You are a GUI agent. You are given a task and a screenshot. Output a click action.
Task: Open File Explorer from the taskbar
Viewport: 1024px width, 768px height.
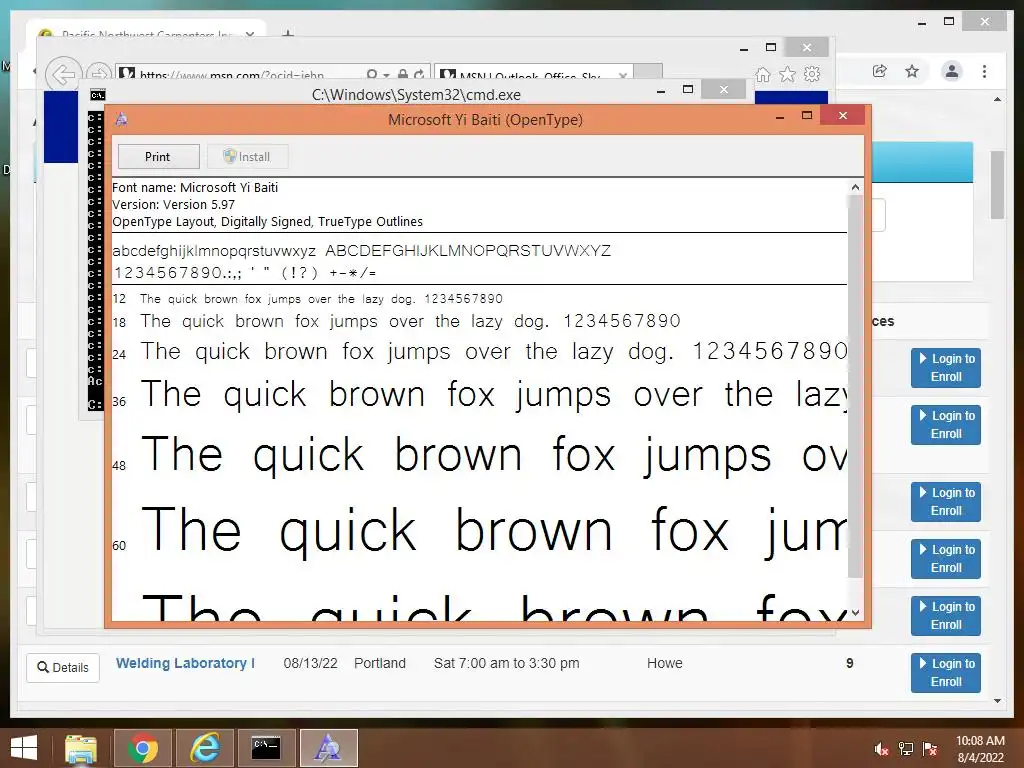pos(81,748)
